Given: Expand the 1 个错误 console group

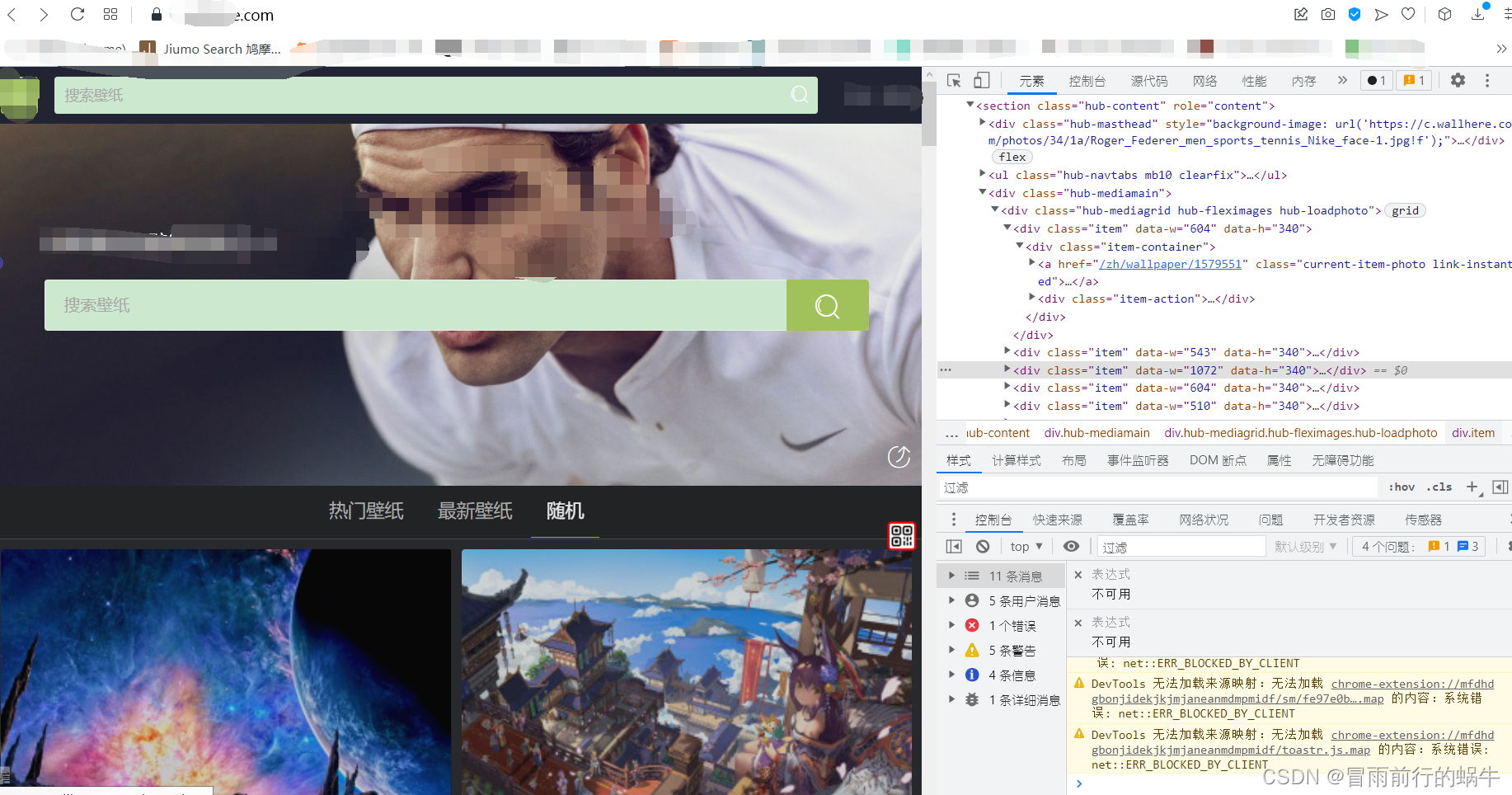Looking at the screenshot, I should [951, 625].
